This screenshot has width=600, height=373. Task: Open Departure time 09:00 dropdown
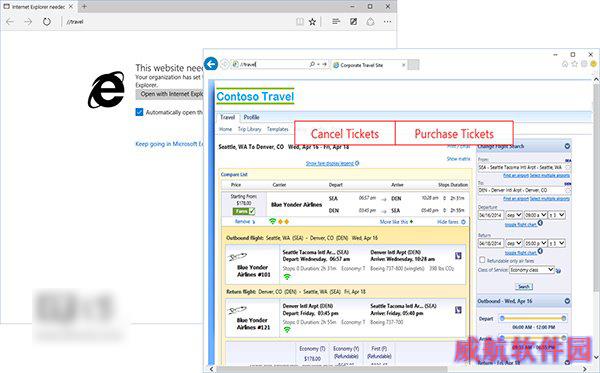tap(535, 215)
